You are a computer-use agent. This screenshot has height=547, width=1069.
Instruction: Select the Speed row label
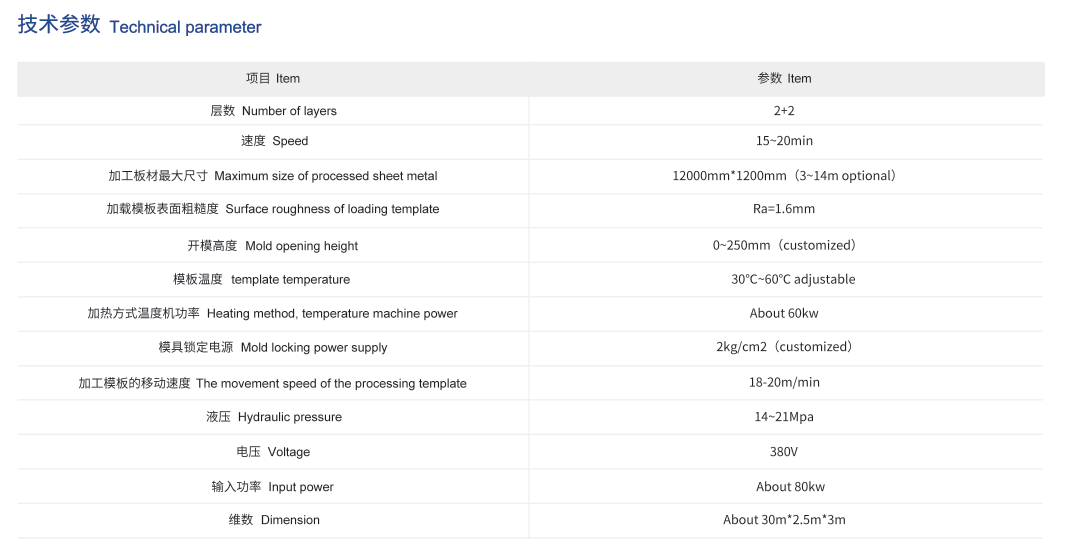(x=274, y=141)
